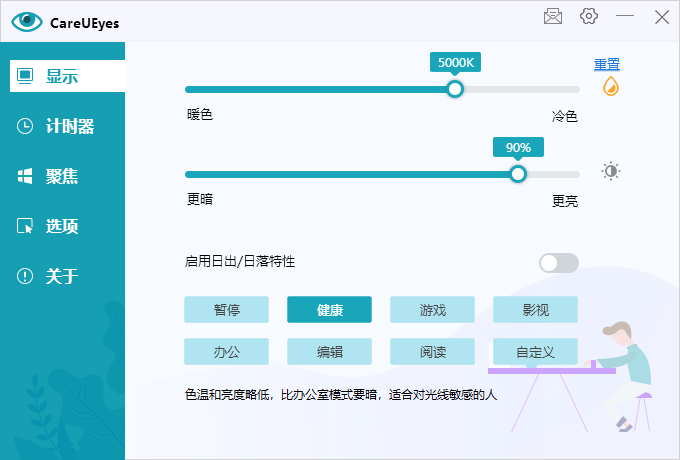680x460 pixels.
Task: Select the 影视 mode button
Action: tap(535, 310)
